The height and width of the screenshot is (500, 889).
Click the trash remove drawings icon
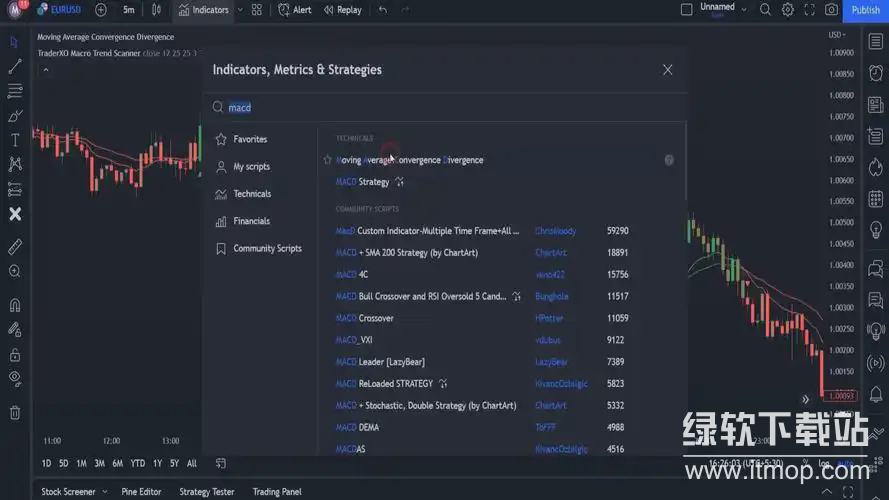click(x=15, y=412)
